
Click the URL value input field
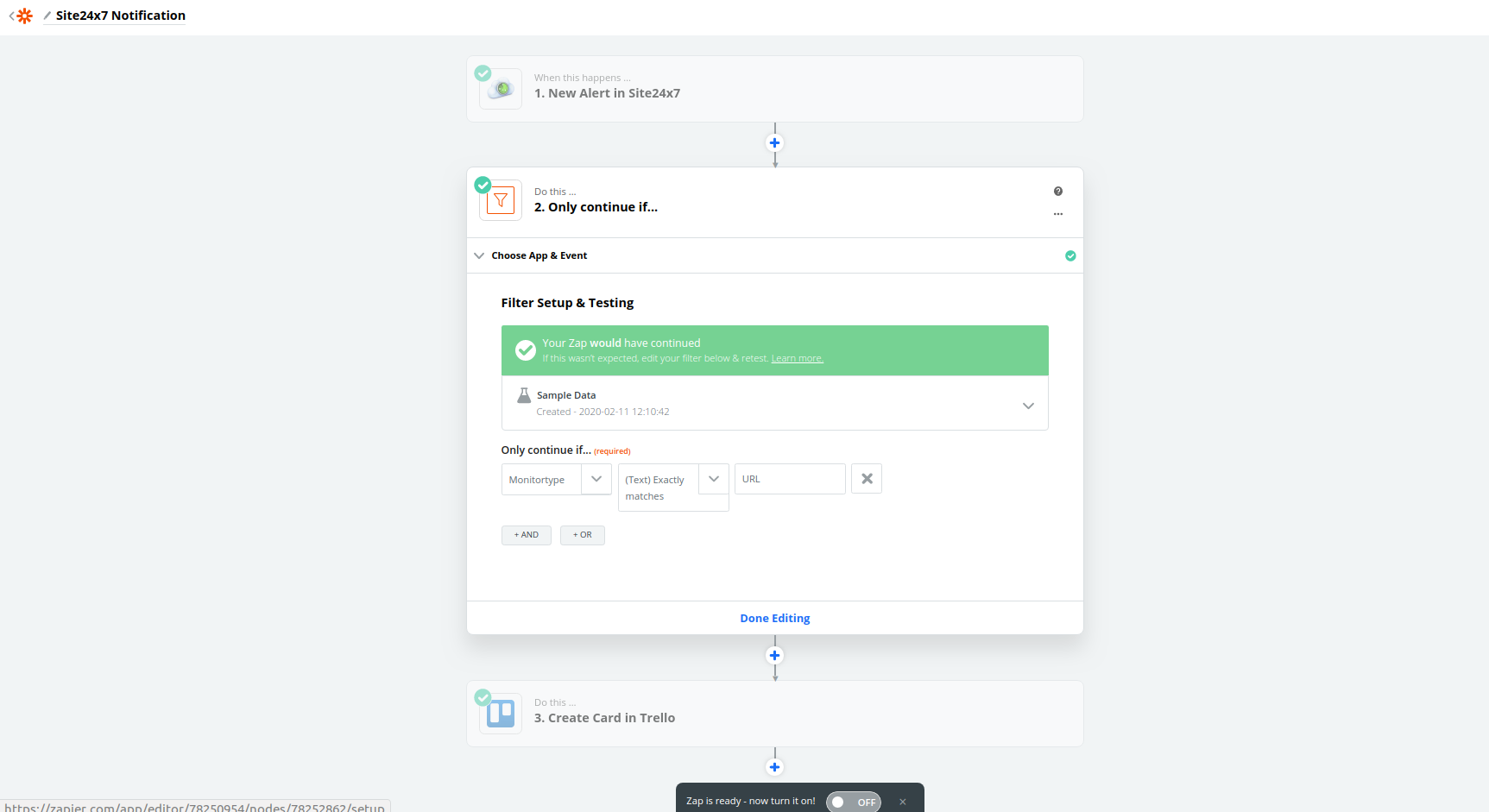[789, 479]
